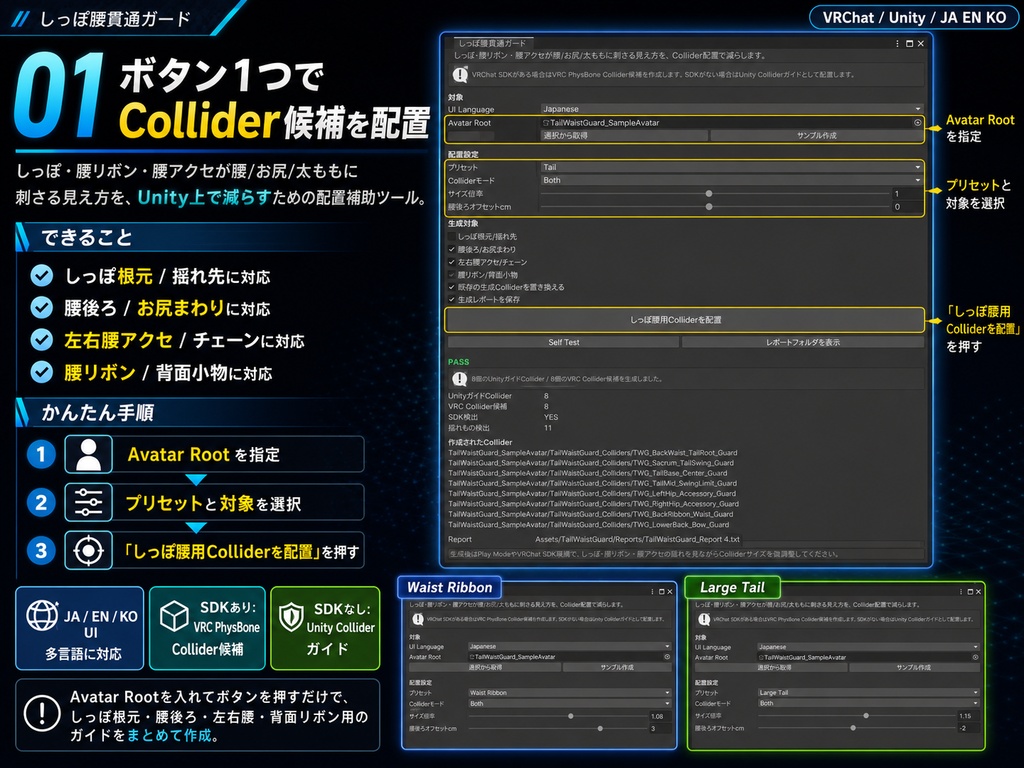Click the object picker circle beside the main Avatar Root field
This screenshot has width=1024, height=768.
click(x=917, y=123)
